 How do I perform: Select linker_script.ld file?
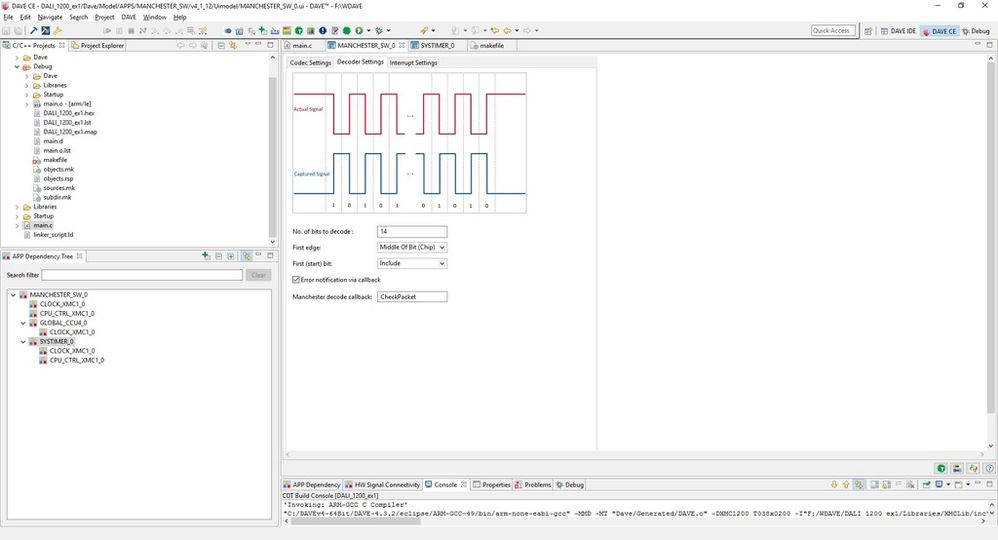point(53,235)
